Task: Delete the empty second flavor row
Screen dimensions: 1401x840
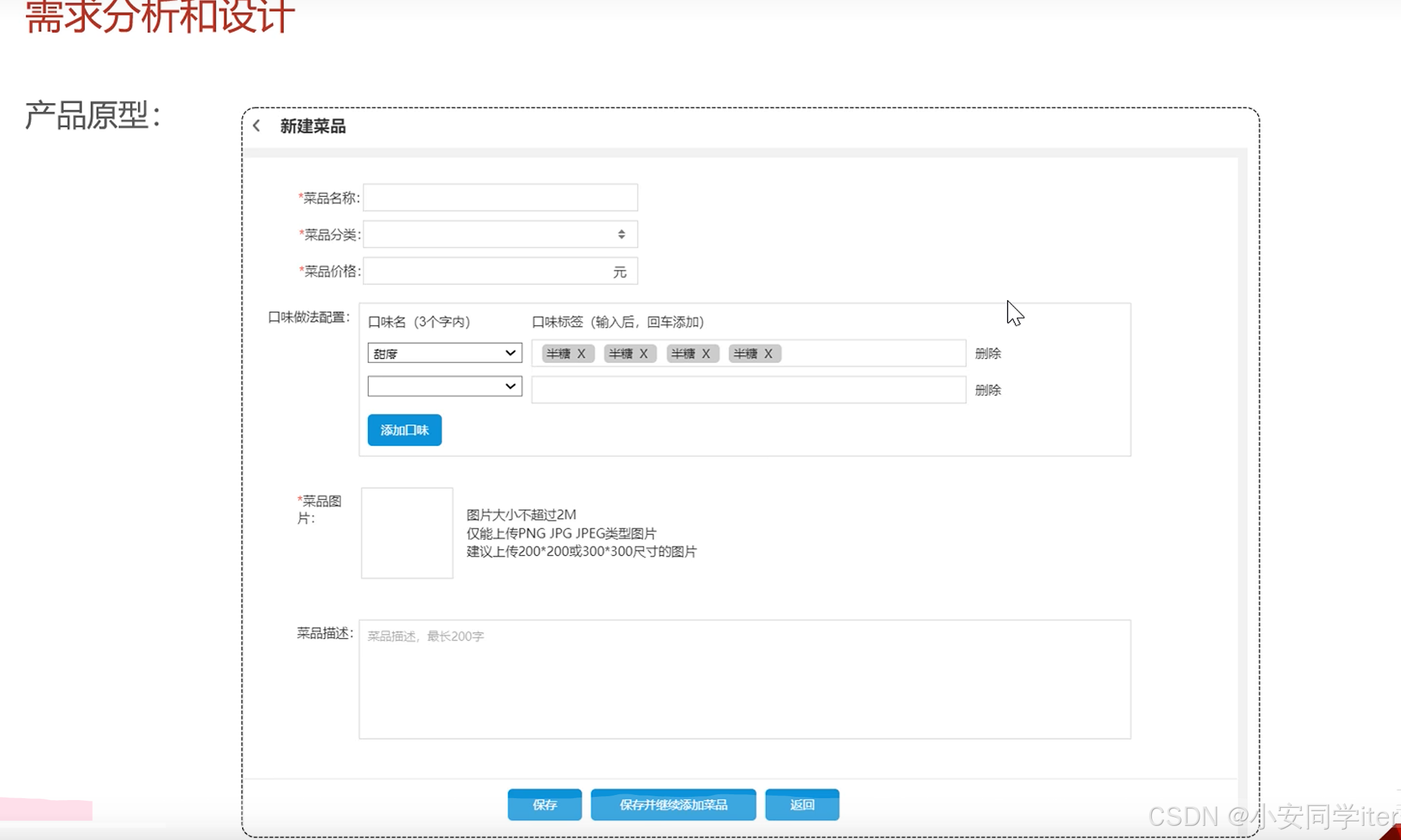Action: coord(988,390)
